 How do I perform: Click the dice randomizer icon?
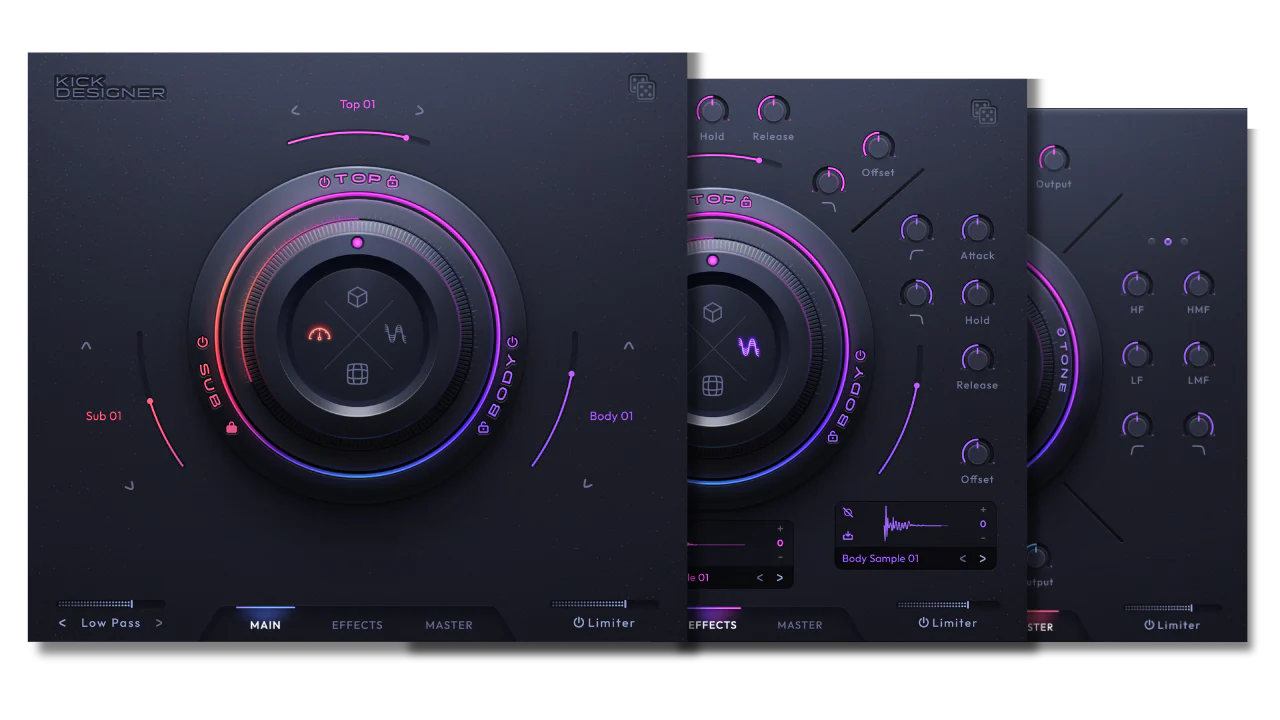(x=642, y=88)
